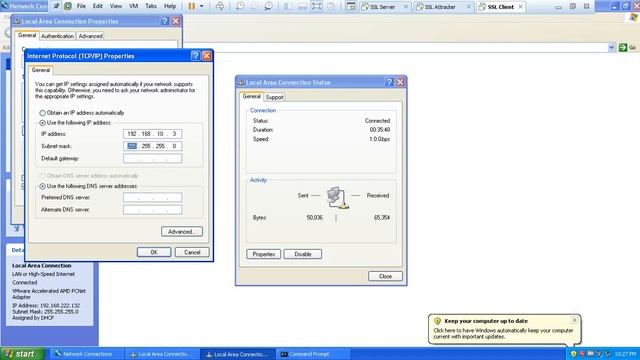Click the "1.0 Gbps" speed value

tap(379, 139)
